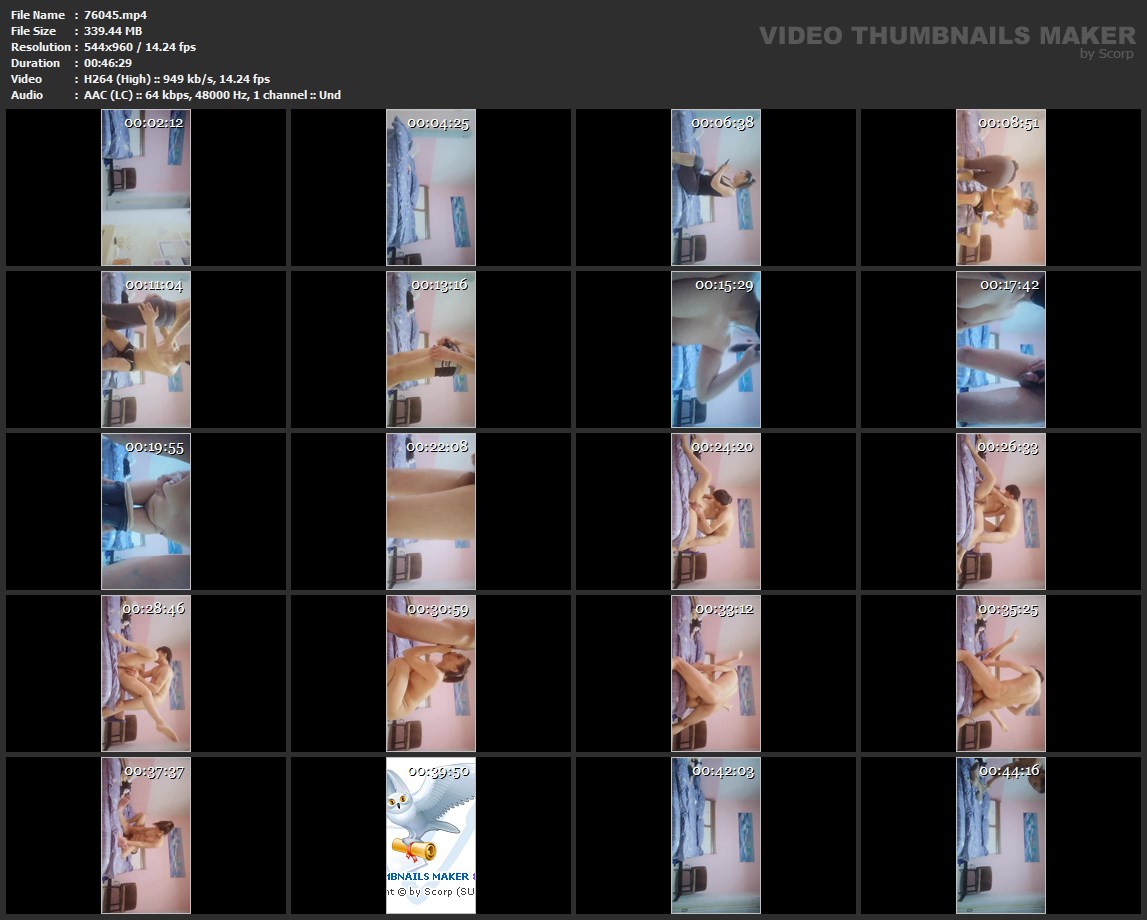Click the "by Scorp" credit text
This screenshot has width=1147, height=920.
1106,55
